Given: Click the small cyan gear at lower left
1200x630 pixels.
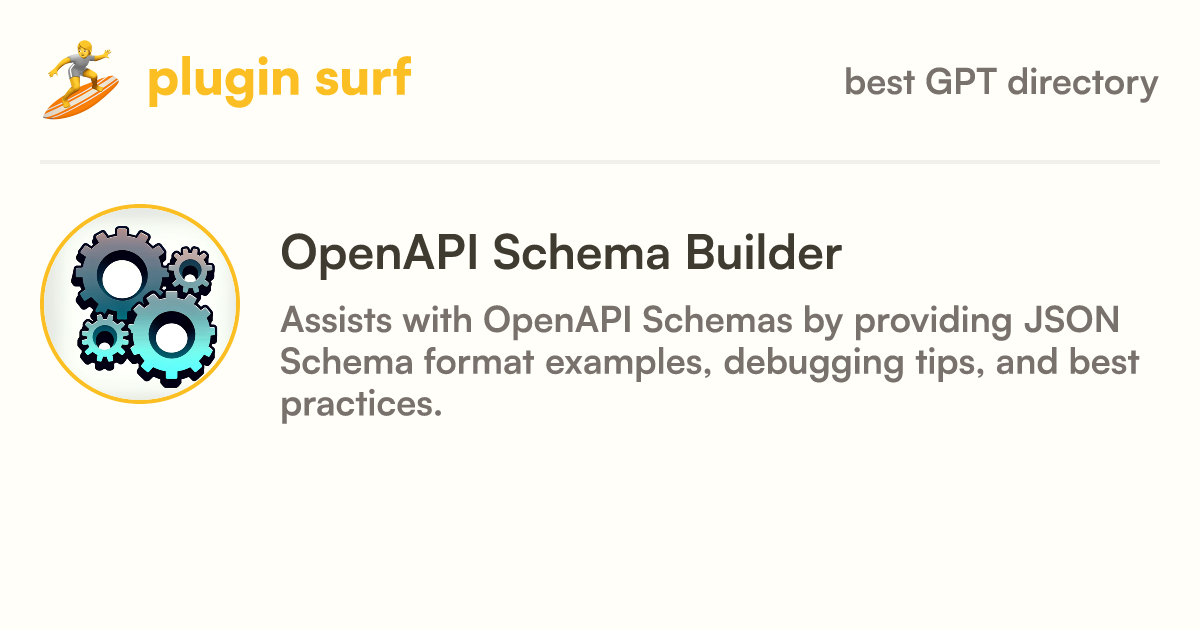Looking at the screenshot, I should point(104,338).
